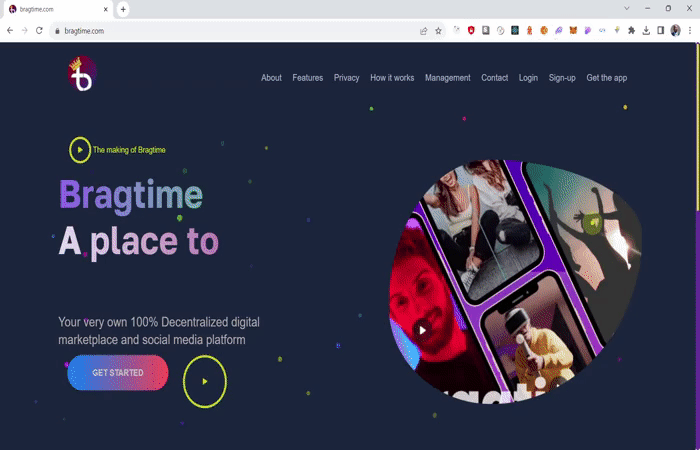Image resolution: width=700 pixels, height=450 pixels.
Task: Go to the Features section
Action: [308, 78]
